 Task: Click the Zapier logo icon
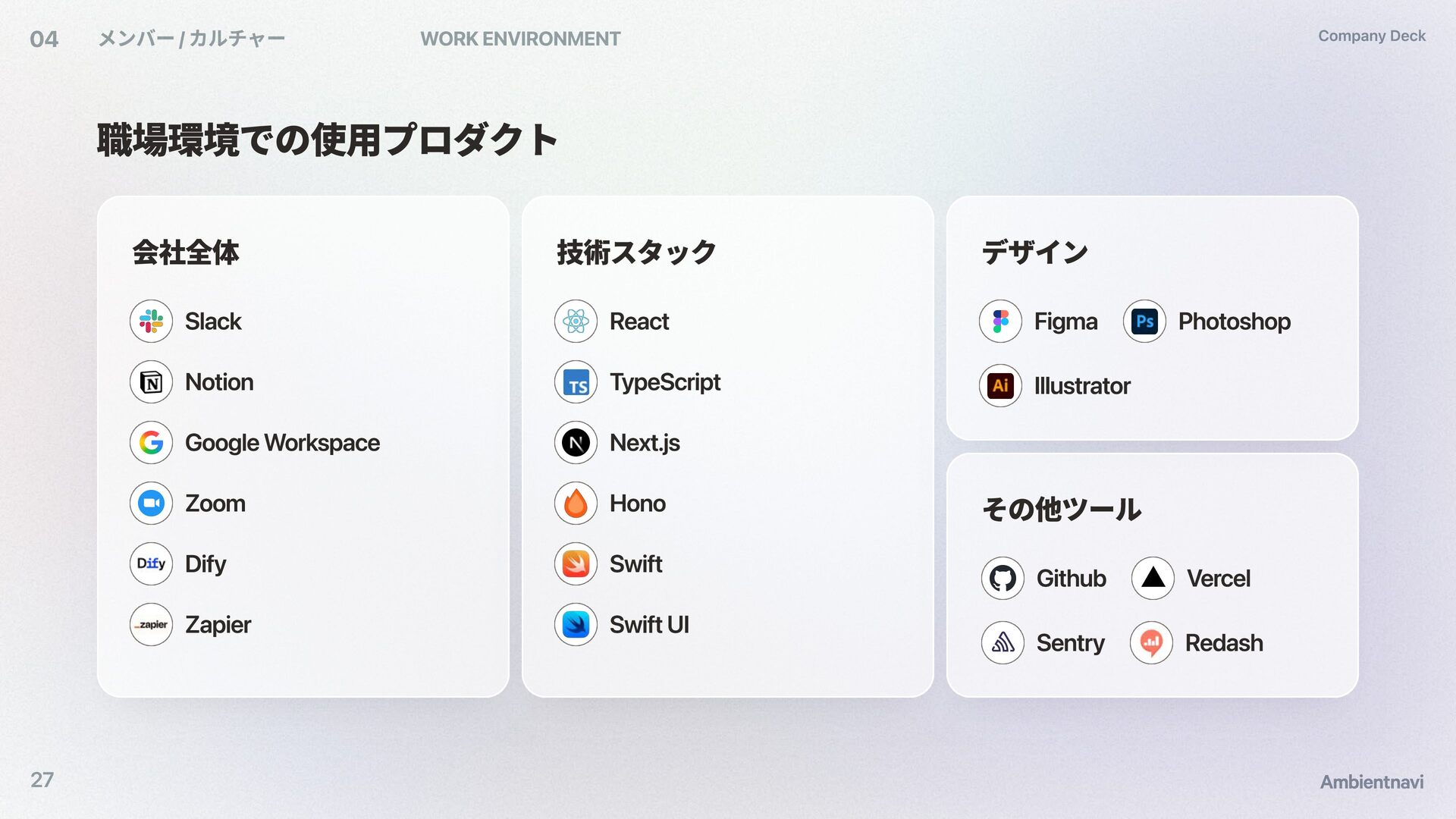151,625
